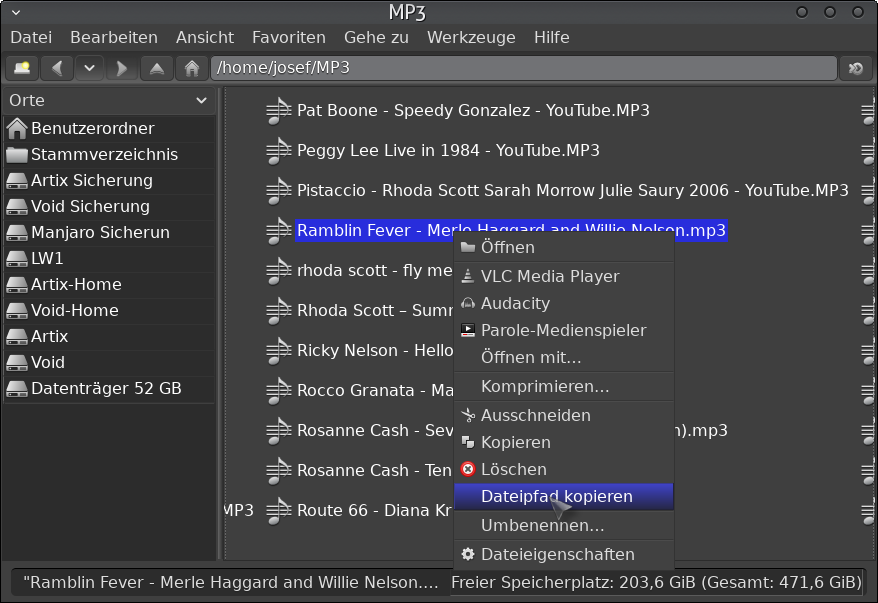
Task: Expand the Orte side pane dropdown
Action: pos(201,101)
